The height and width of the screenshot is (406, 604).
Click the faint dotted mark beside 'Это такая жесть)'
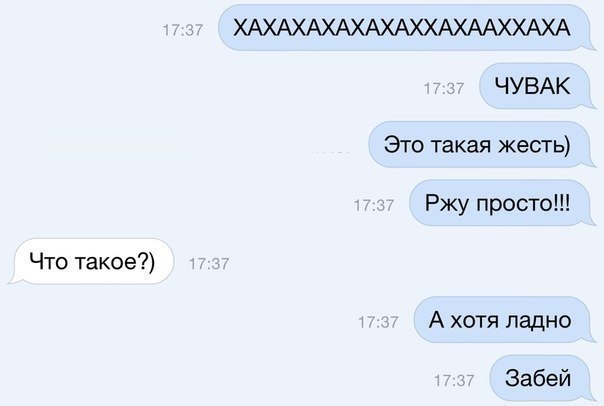[x=332, y=153]
